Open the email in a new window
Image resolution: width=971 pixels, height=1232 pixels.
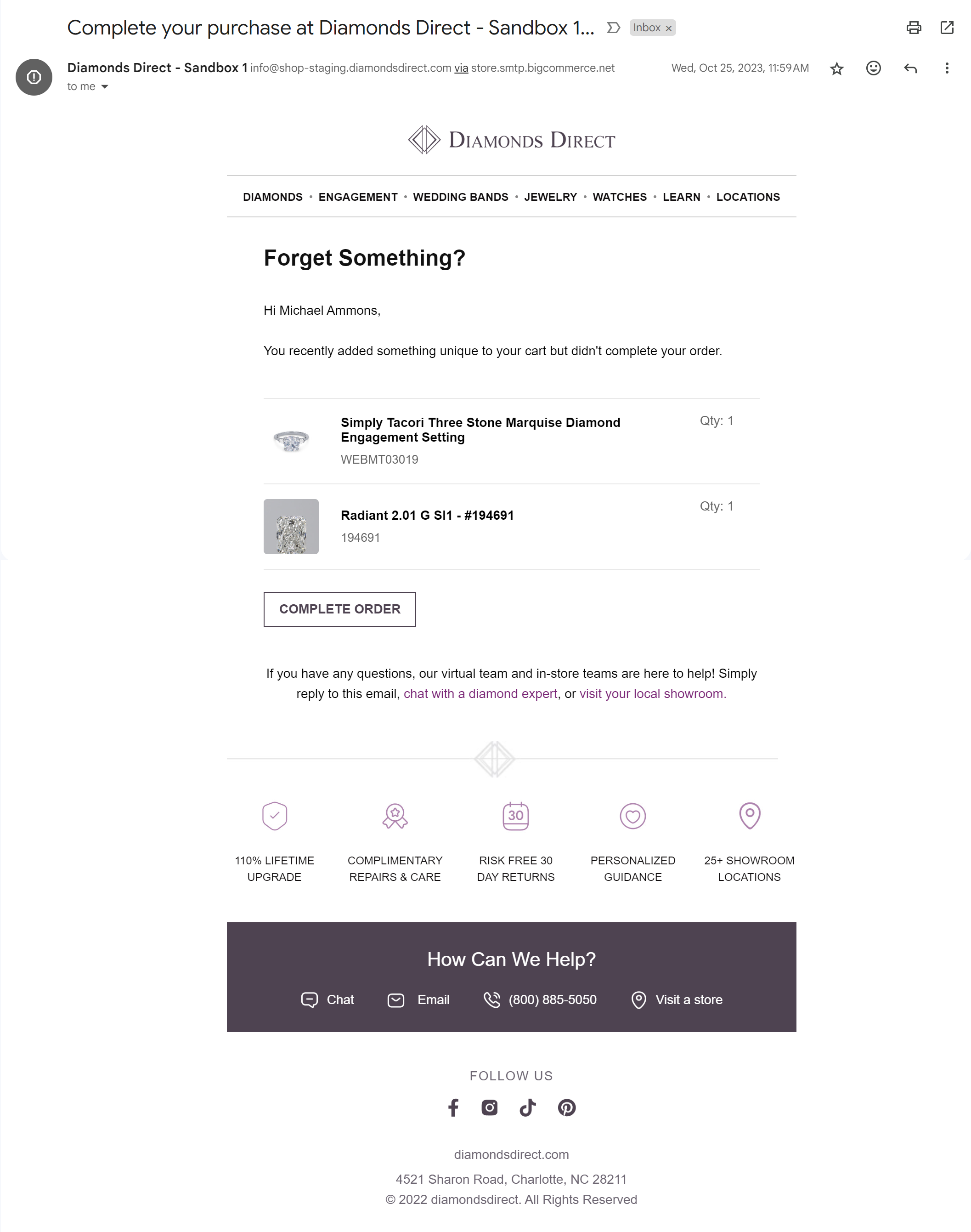coord(947,27)
